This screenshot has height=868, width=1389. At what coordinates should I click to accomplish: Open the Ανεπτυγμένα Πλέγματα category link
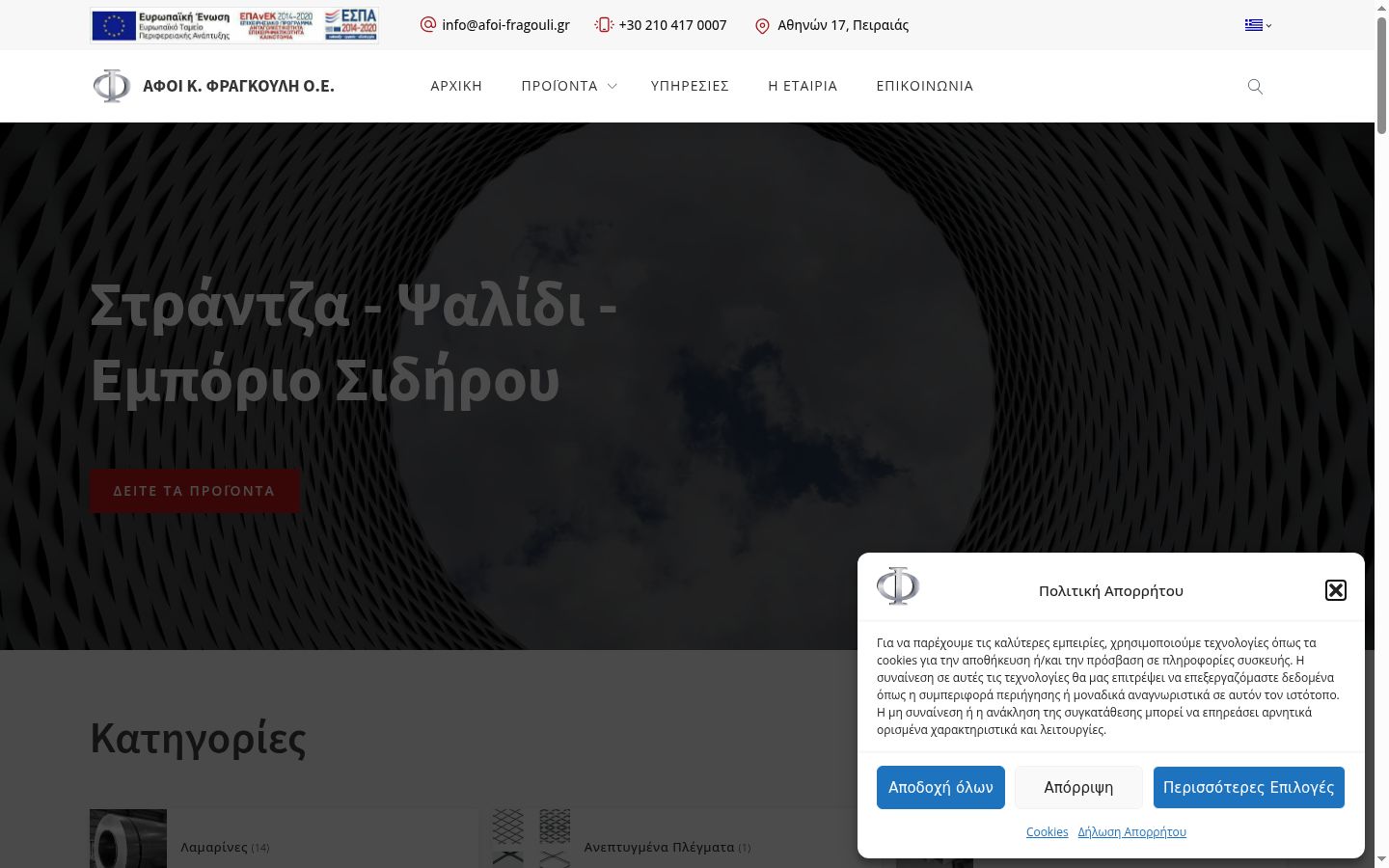coord(659,847)
